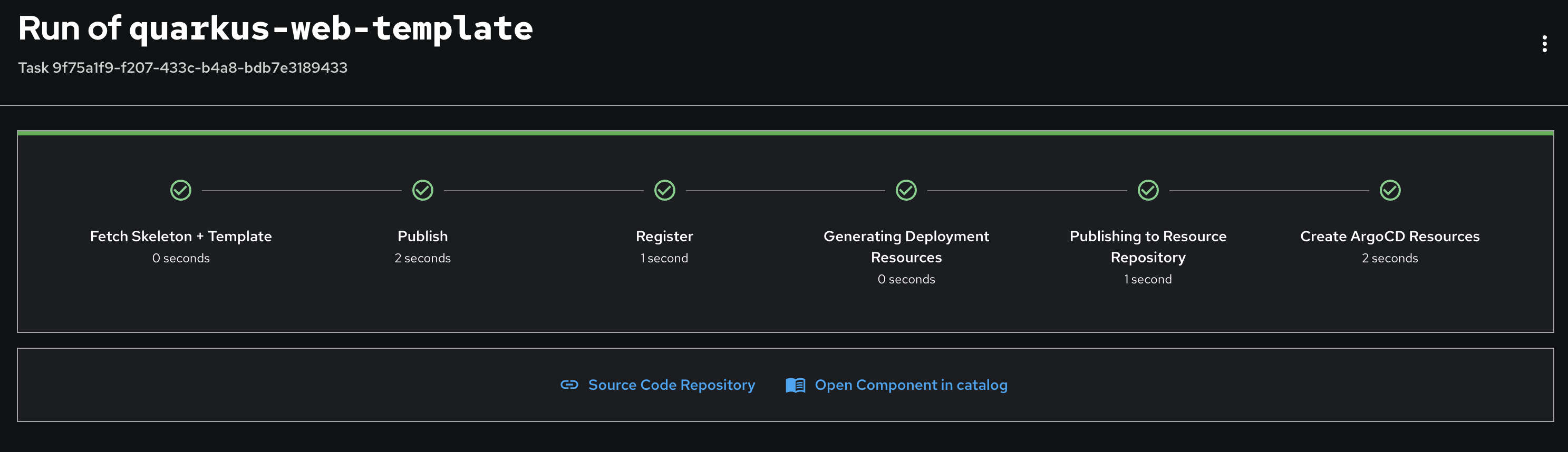Screen dimensions: 1568x452
Task: Open the Source Code Repository link
Action: tap(671, 385)
